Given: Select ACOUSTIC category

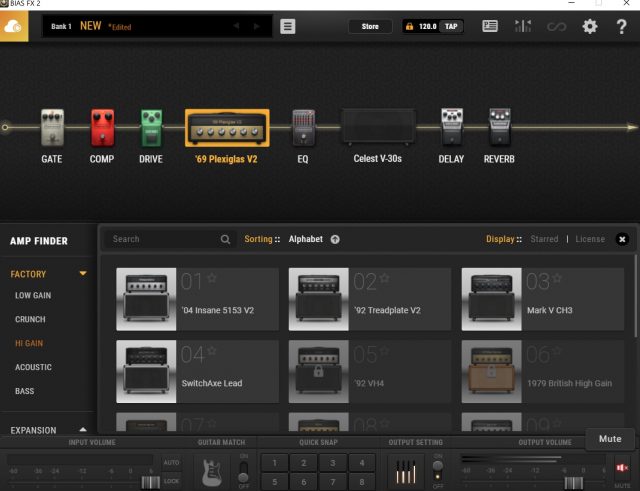Looking at the screenshot, I should pos(33,367).
